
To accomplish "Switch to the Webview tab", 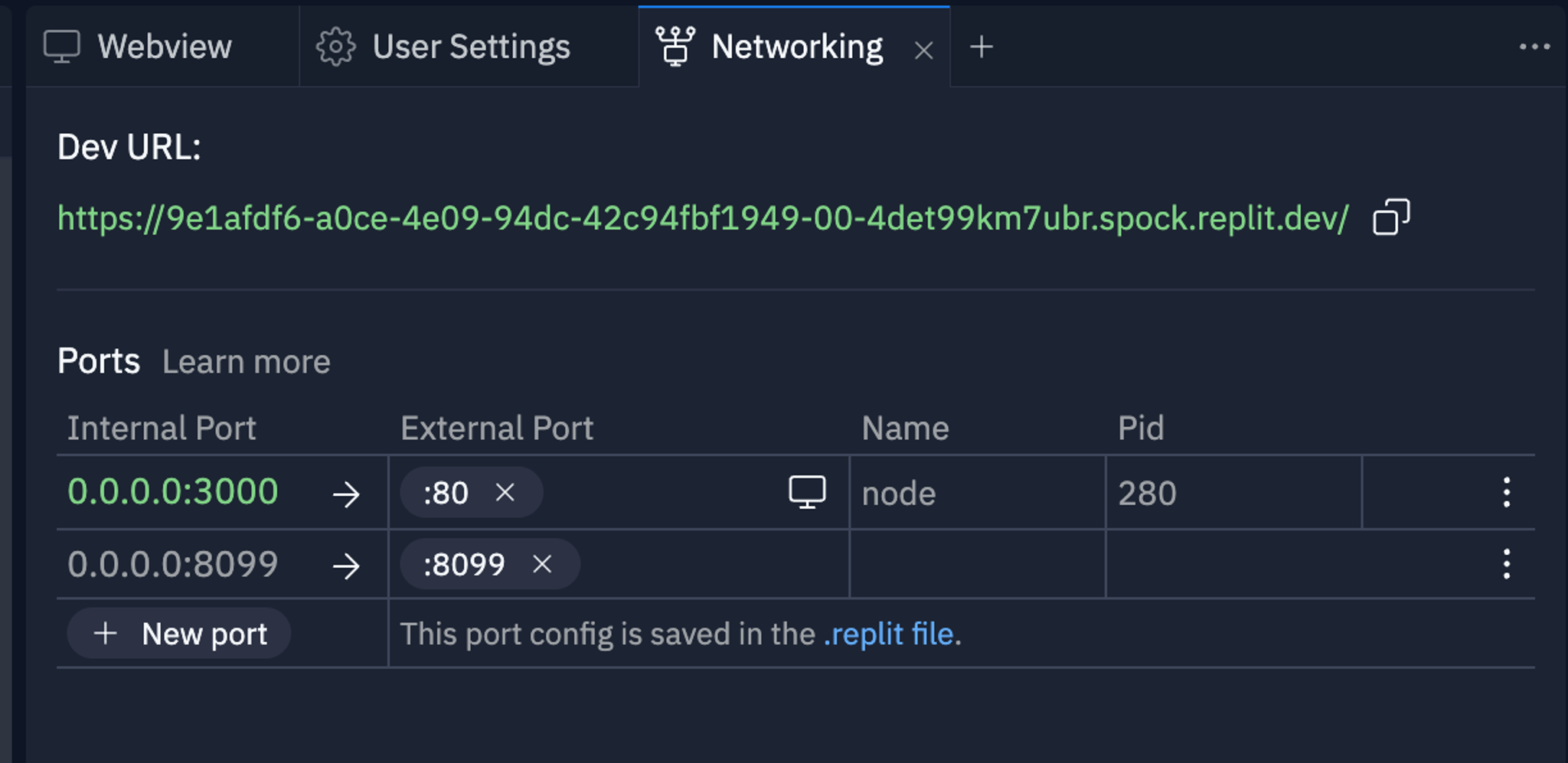I will pos(164,47).
